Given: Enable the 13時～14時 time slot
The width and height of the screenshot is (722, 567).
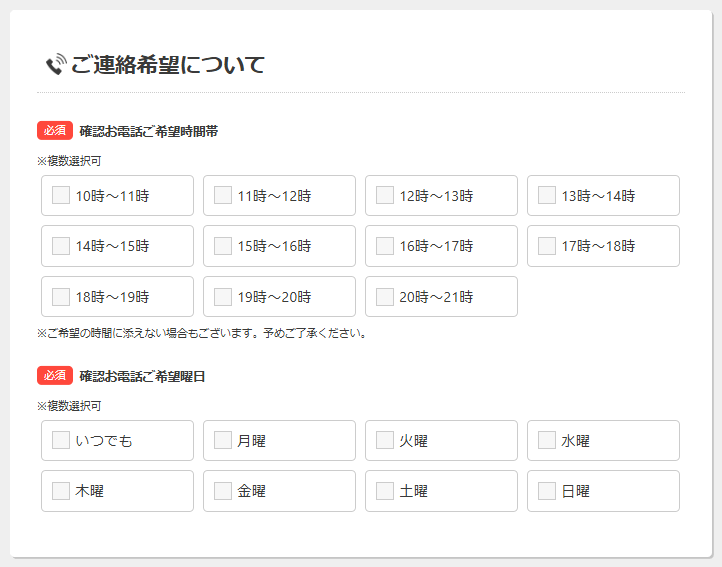Looking at the screenshot, I should [547, 196].
